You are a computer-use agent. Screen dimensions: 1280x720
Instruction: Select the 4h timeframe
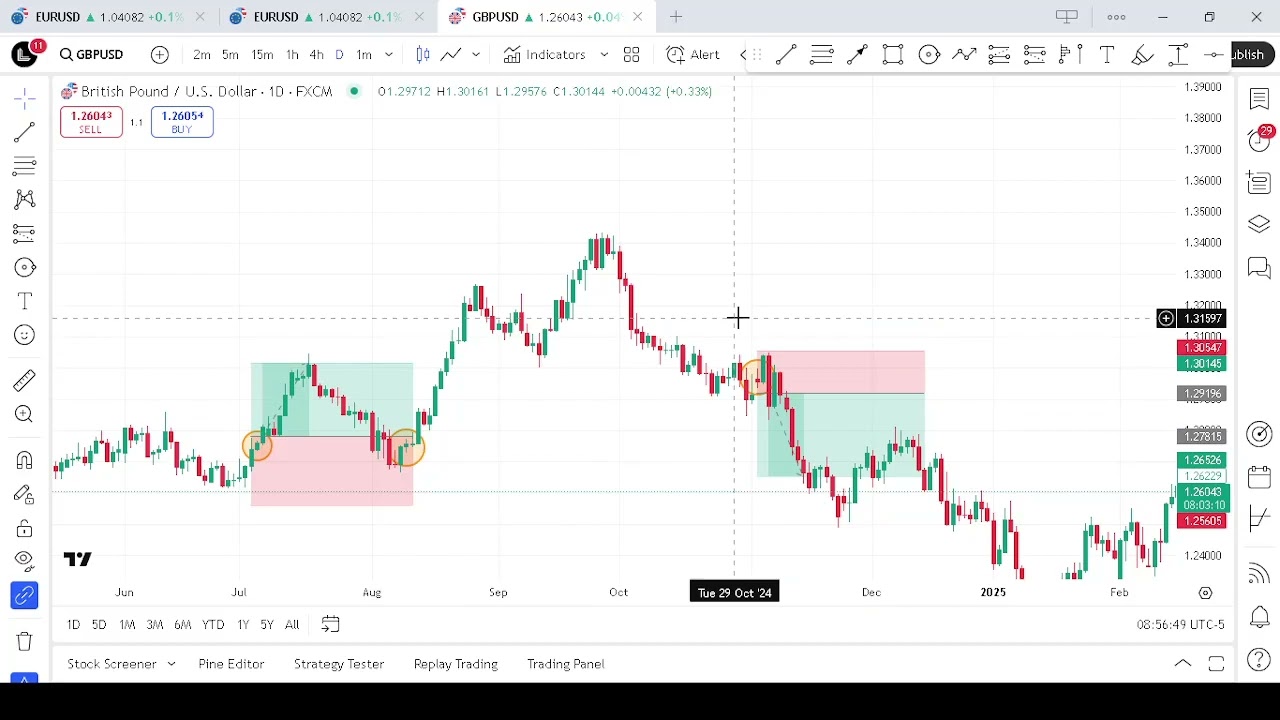pos(316,55)
